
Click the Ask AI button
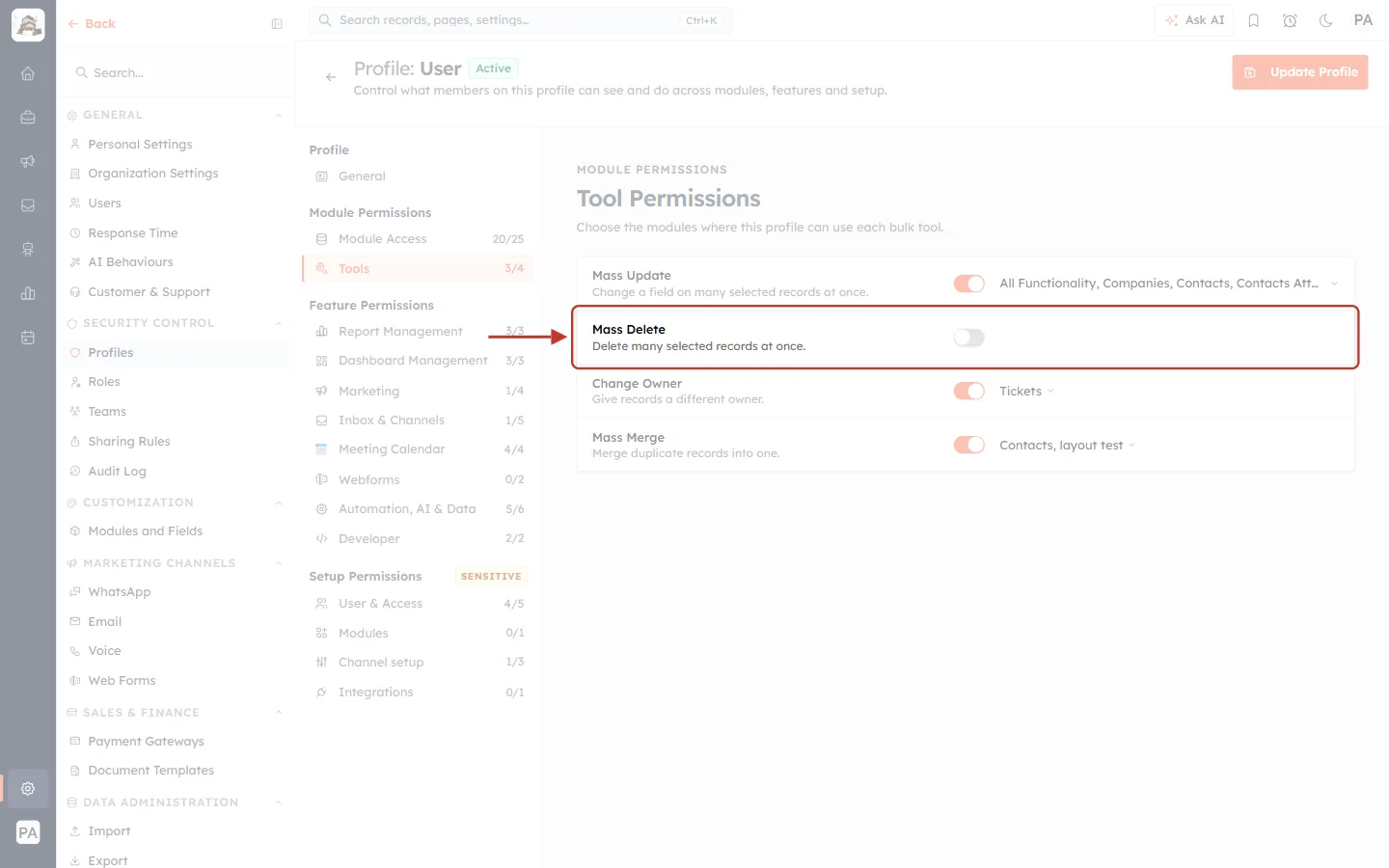[1194, 20]
